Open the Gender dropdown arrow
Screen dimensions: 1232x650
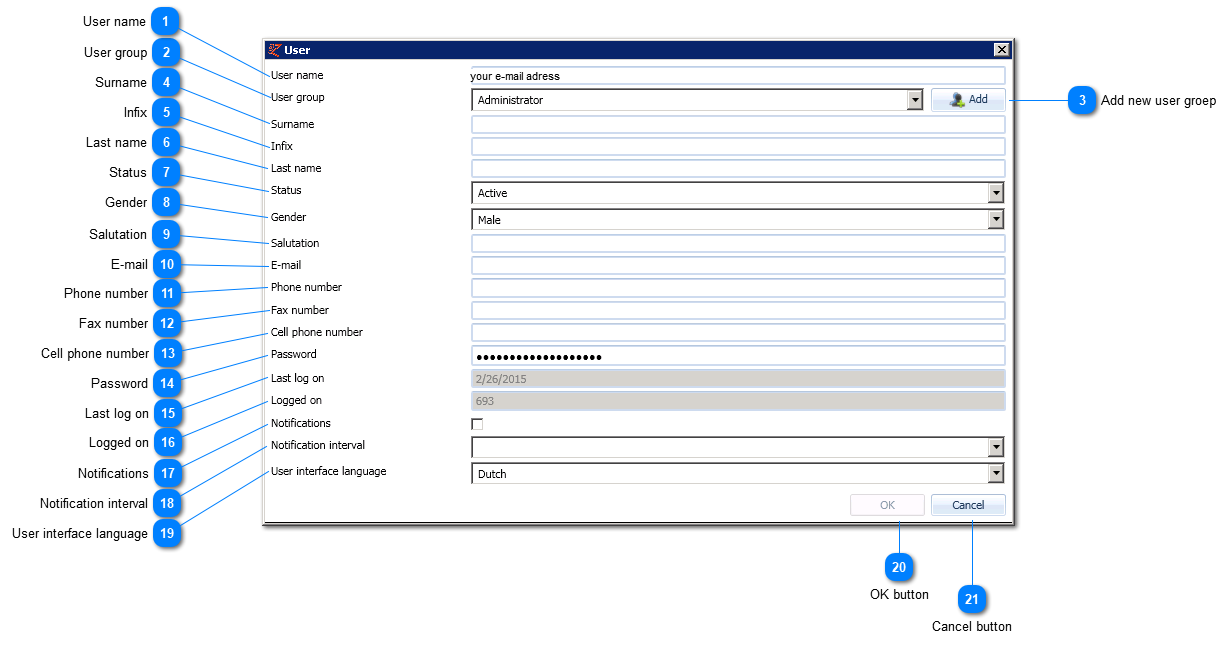click(995, 220)
